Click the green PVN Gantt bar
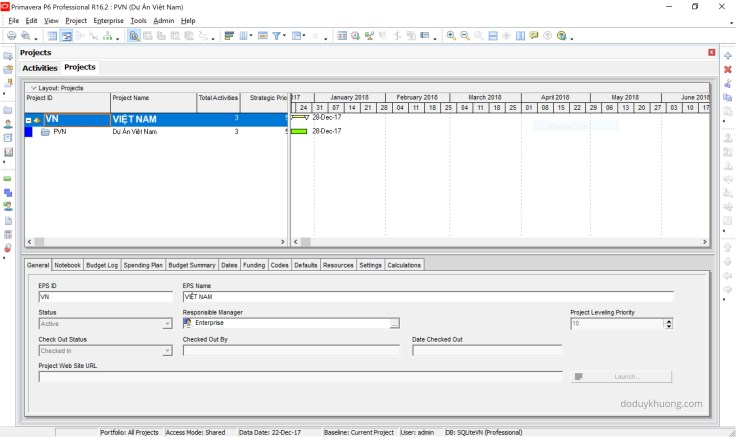Viewport: 736px width, 437px height. [299, 131]
